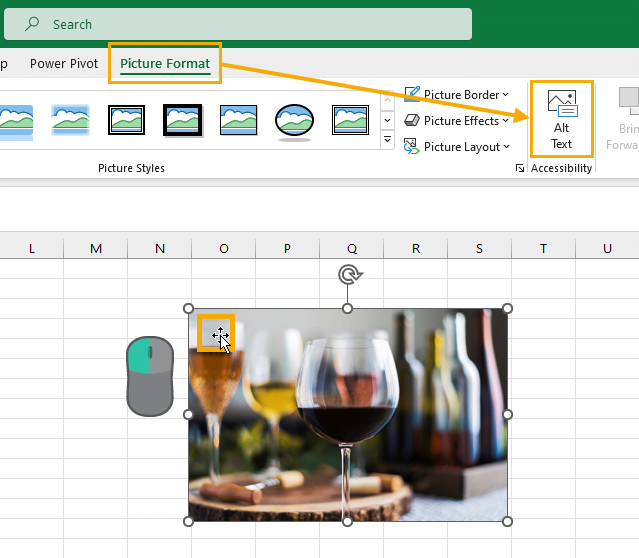Apply the Double Frame Black picture style
Image resolution: width=639 pixels, height=558 pixels.
[126, 120]
